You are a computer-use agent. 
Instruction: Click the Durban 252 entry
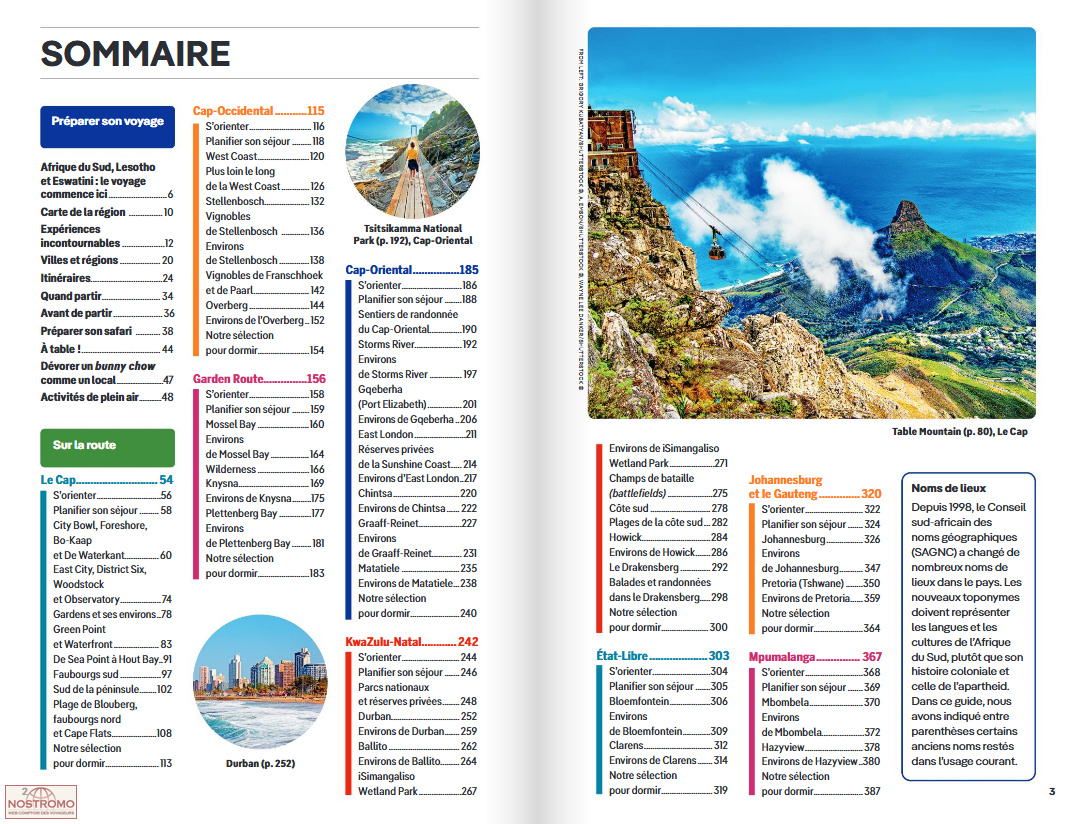(417, 717)
